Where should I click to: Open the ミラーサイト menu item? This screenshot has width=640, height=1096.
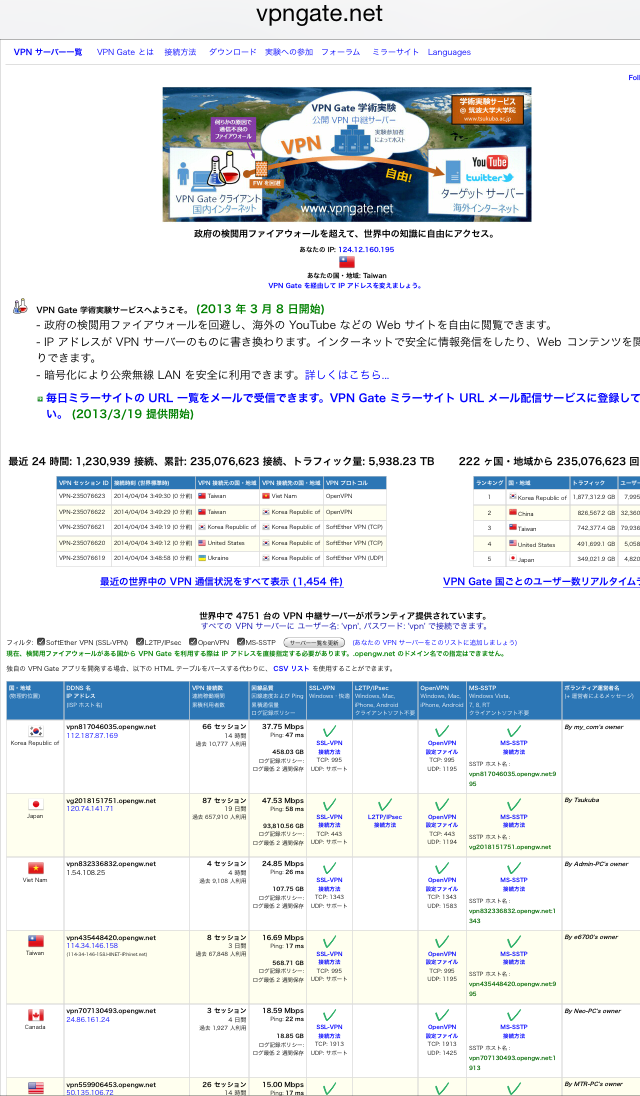coord(395,52)
